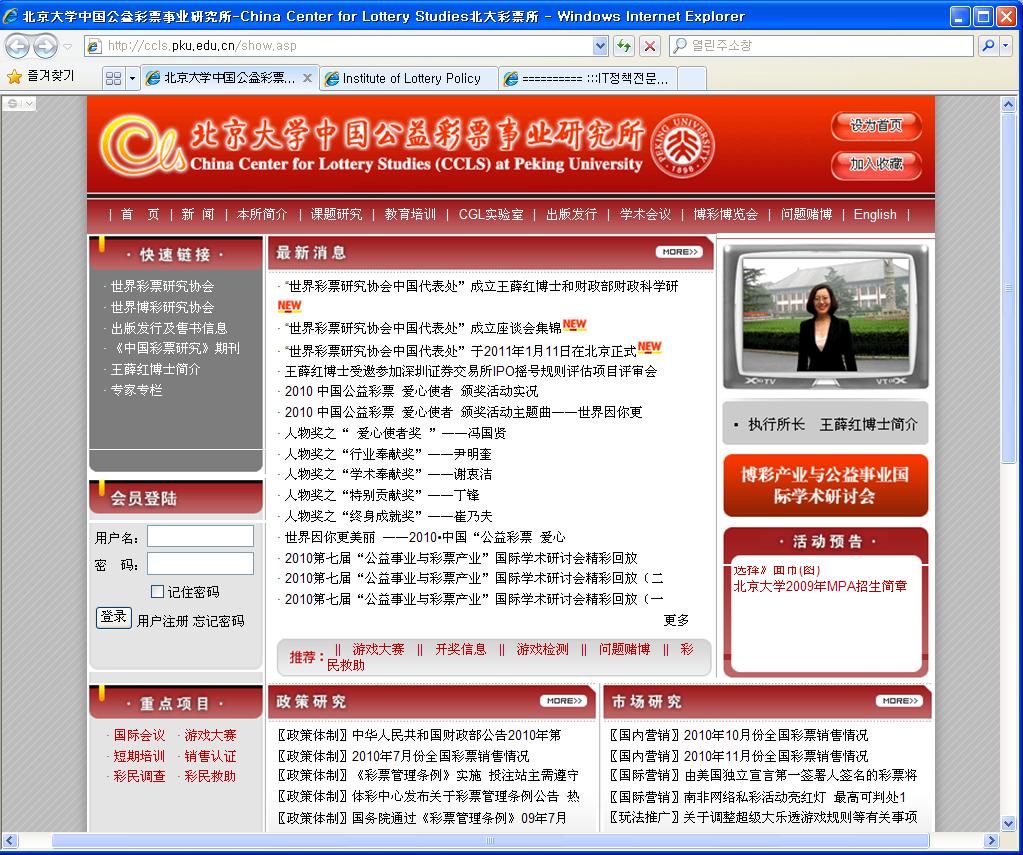The width and height of the screenshot is (1023, 855).
Task: Open 学术会议 navigation item
Action: click(645, 214)
